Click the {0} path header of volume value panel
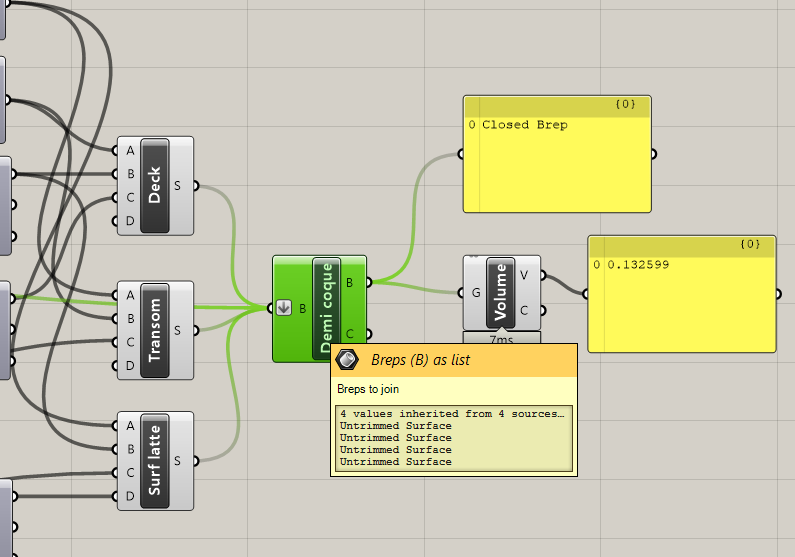Image resolution: width=795 pixels, height=557 pixels. coord(750,244)
